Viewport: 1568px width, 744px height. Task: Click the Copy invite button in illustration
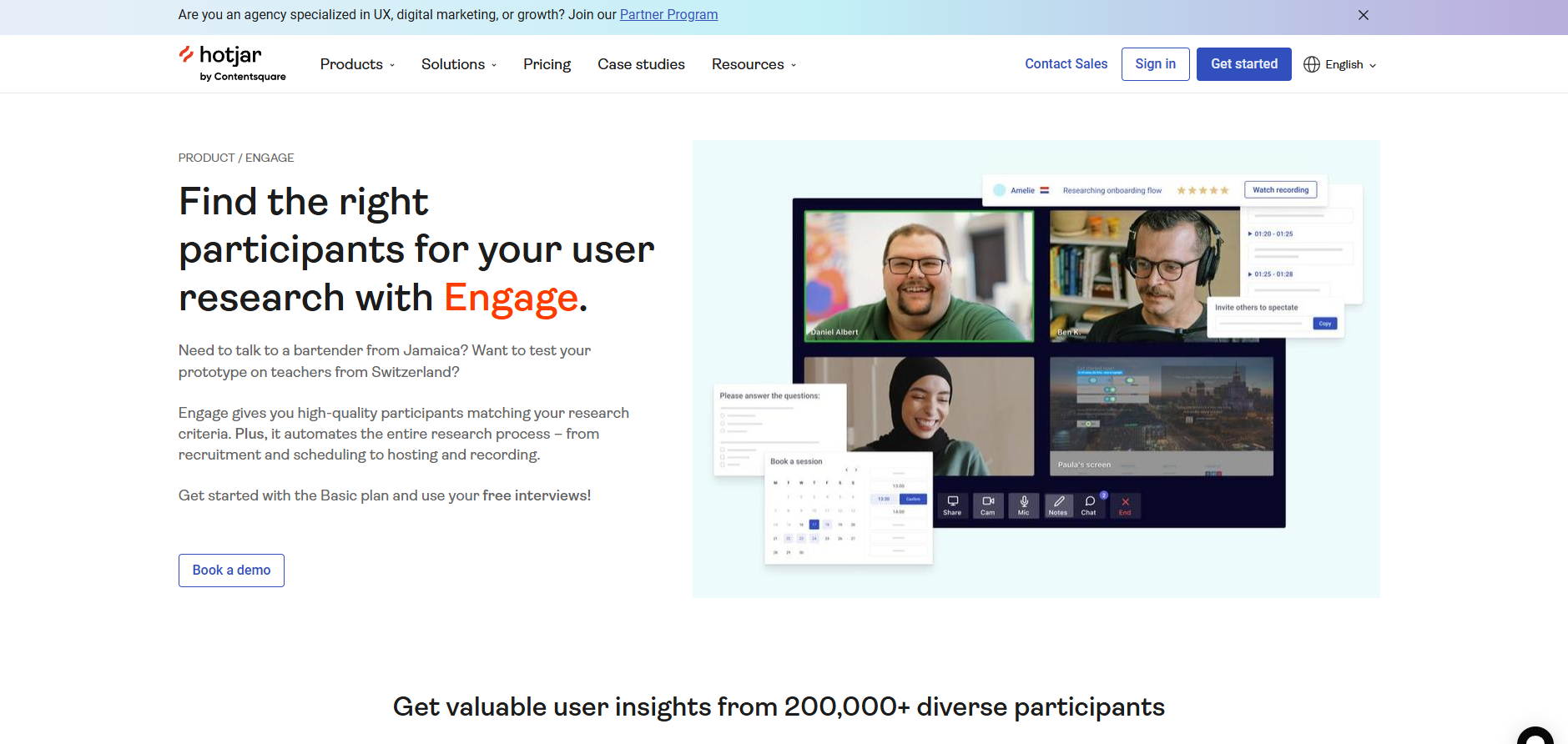1325,324
